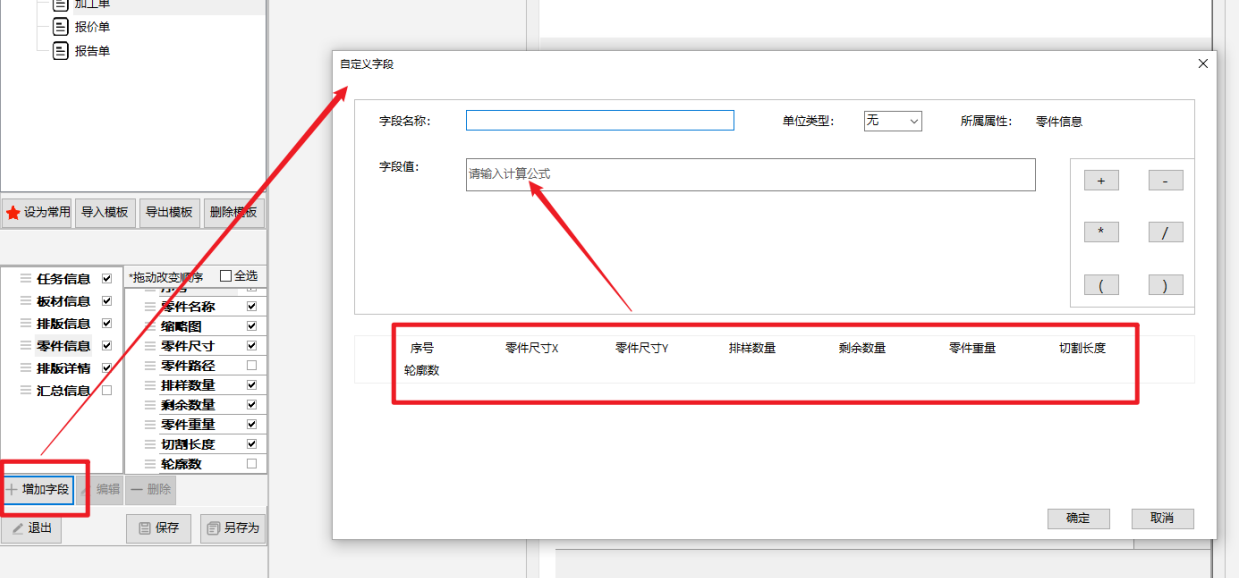The width and height of the screenshot is (1240, 578).
Task: Click the disk icon on 保存 button
Action: click(x=144, y=528)
